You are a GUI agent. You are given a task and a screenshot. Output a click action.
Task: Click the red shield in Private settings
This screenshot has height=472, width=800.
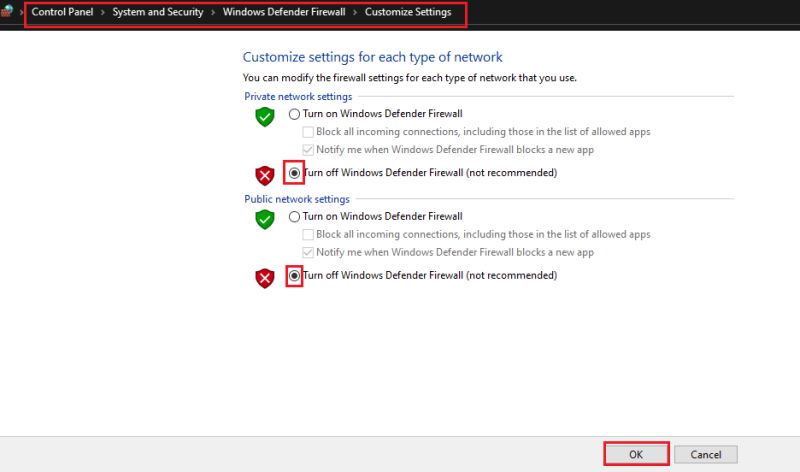tap(265, 176)
